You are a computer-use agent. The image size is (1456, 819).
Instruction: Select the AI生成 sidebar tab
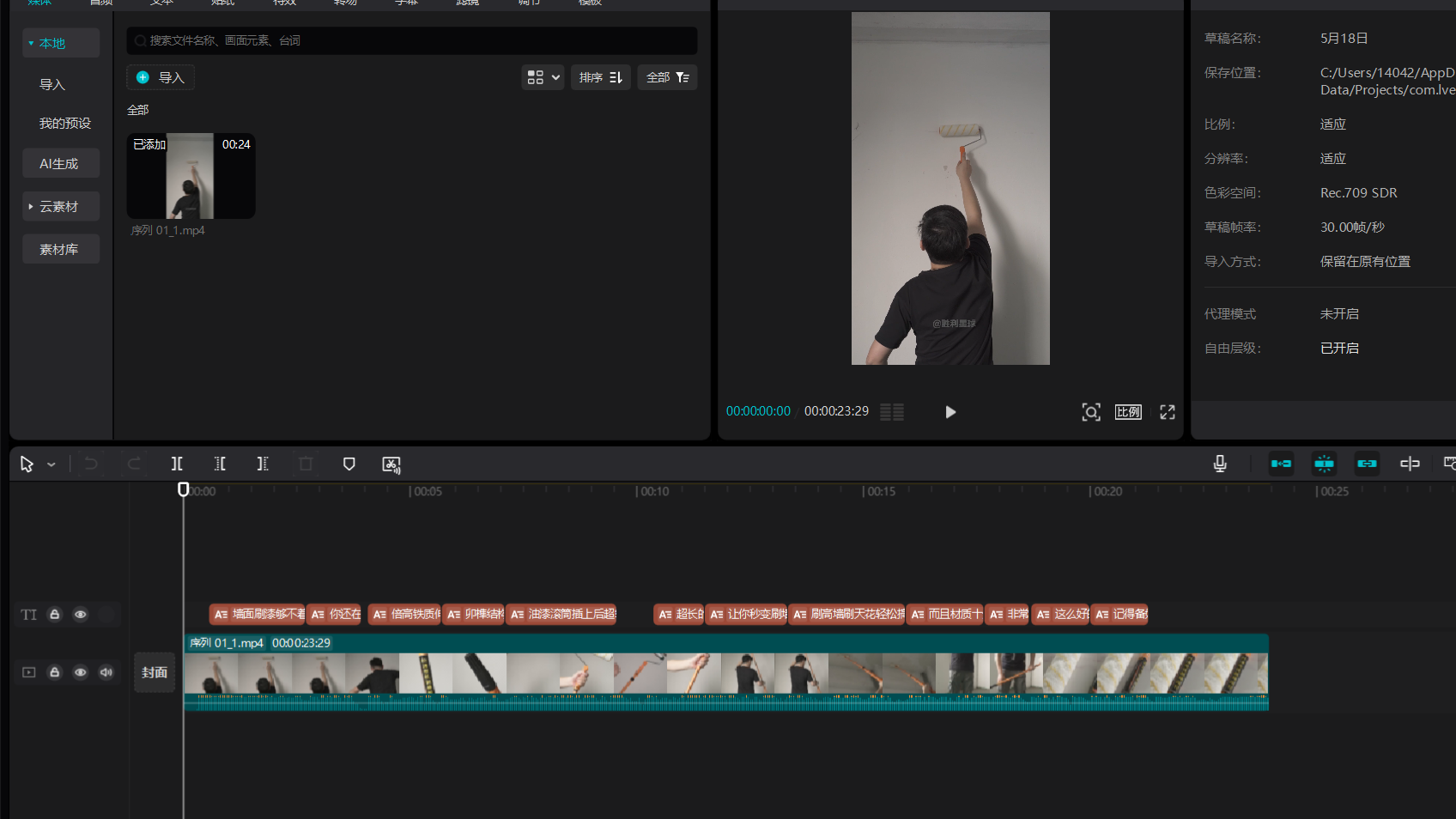tap(60, 164)
